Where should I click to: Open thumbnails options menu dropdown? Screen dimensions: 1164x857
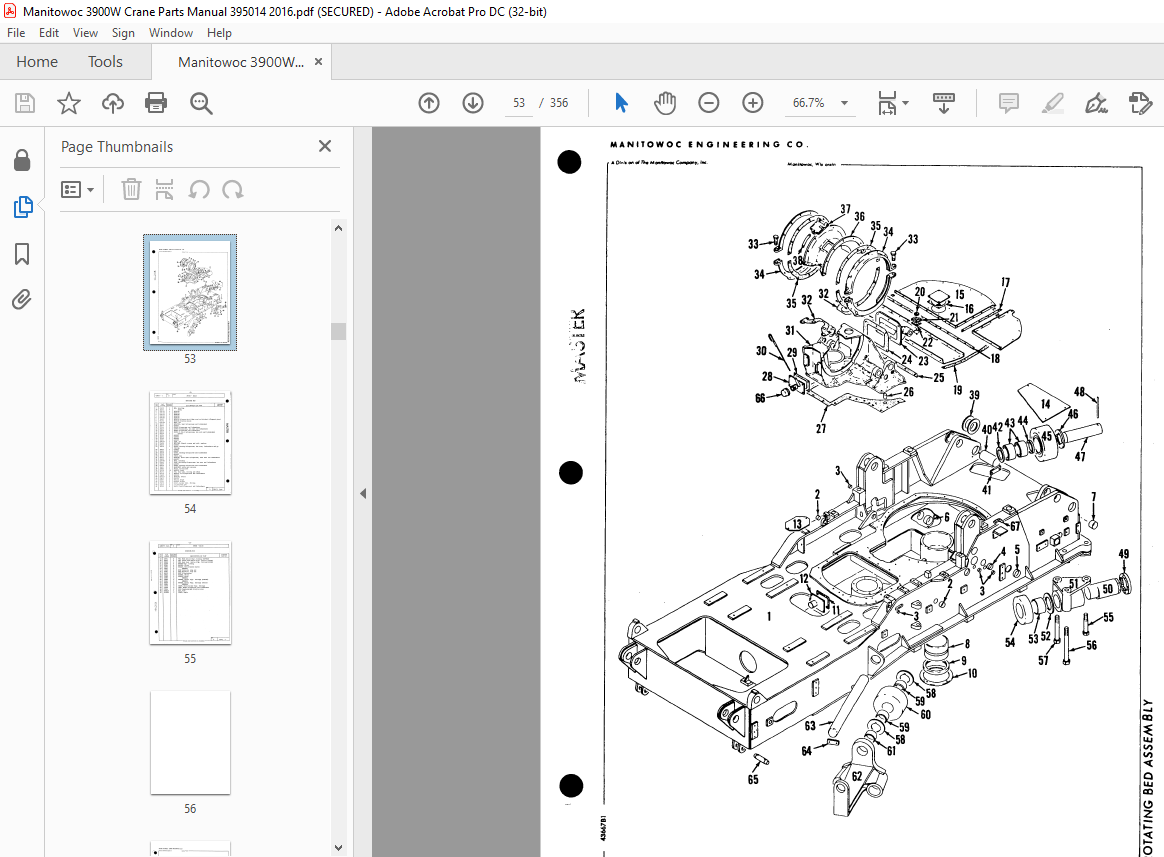(x=77, y=189)
